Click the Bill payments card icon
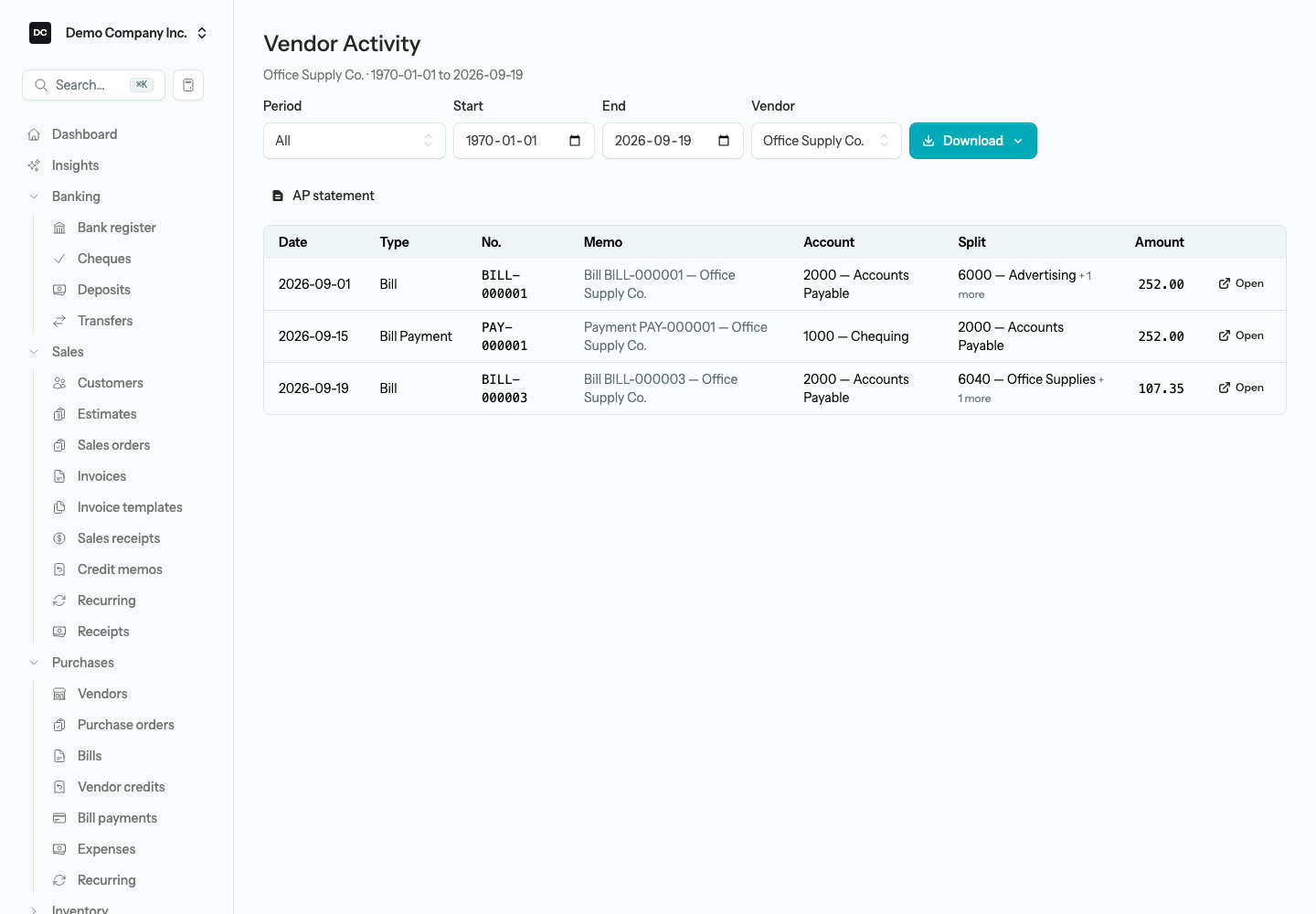Image resolution: width=1316 pixels, height=914 pixels. click(x=59, y=818)
